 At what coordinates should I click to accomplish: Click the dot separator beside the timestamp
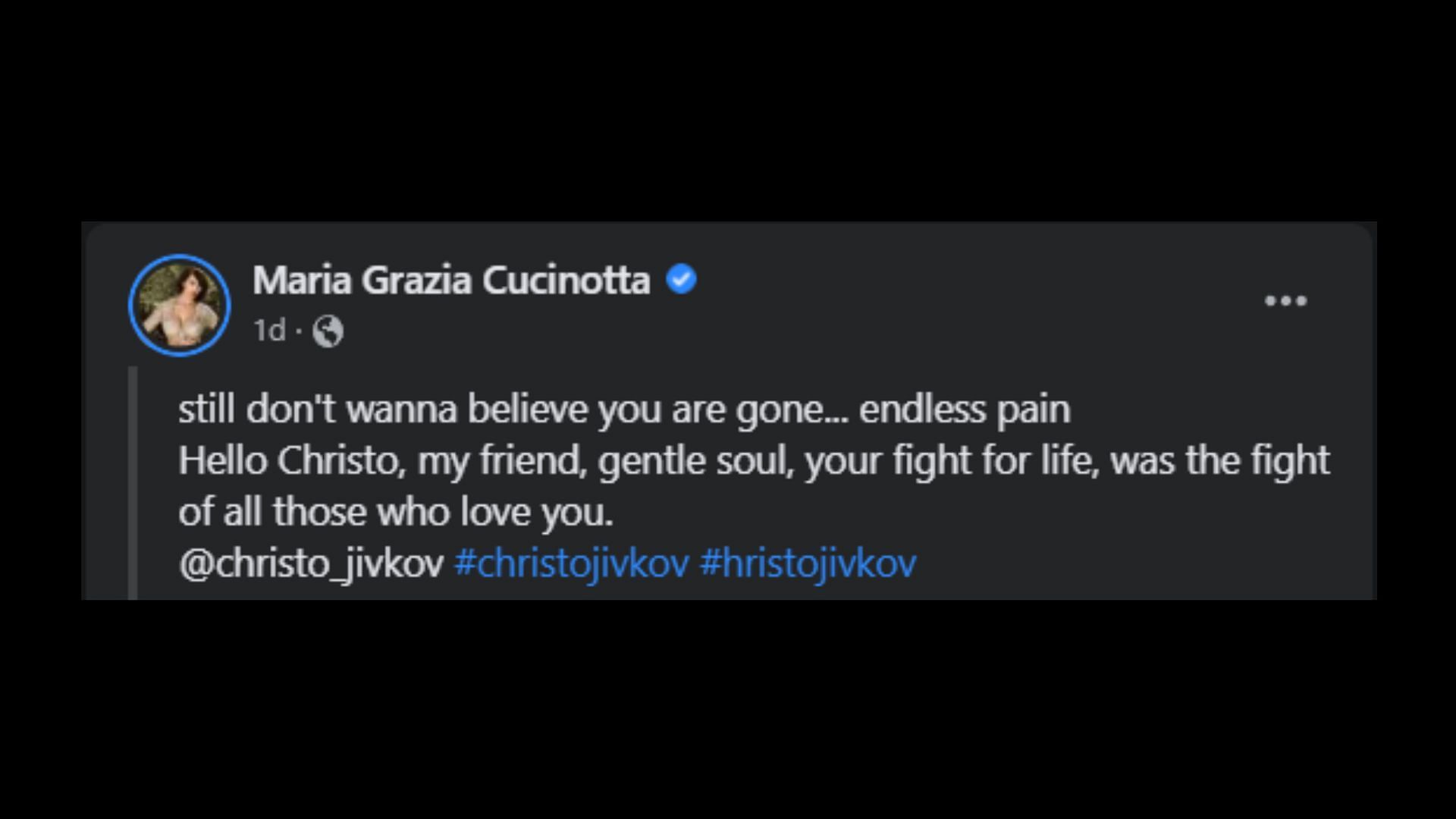[299, 331]
